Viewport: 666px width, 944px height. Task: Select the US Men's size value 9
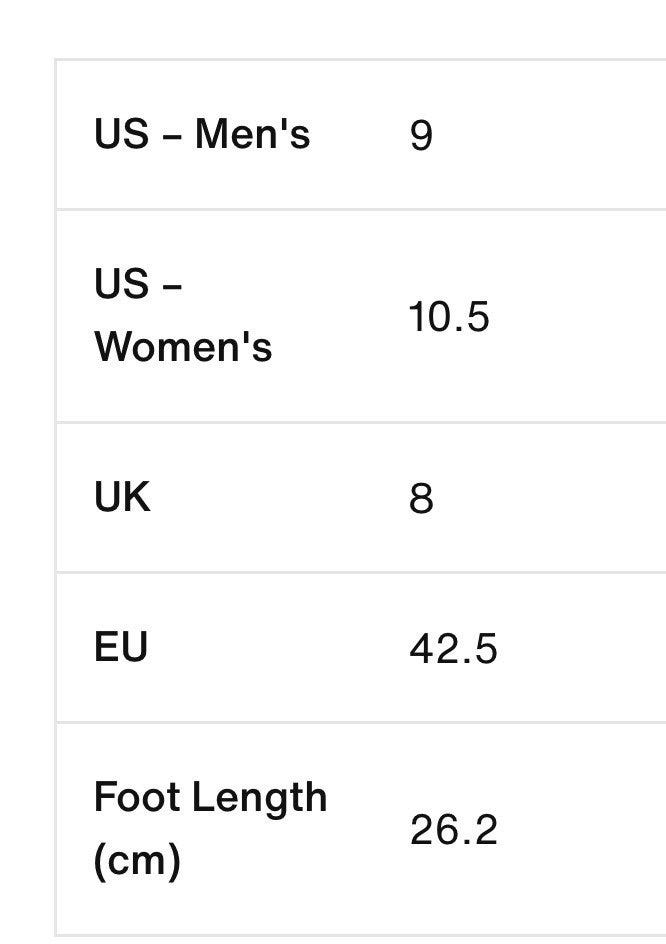(421, 135)
